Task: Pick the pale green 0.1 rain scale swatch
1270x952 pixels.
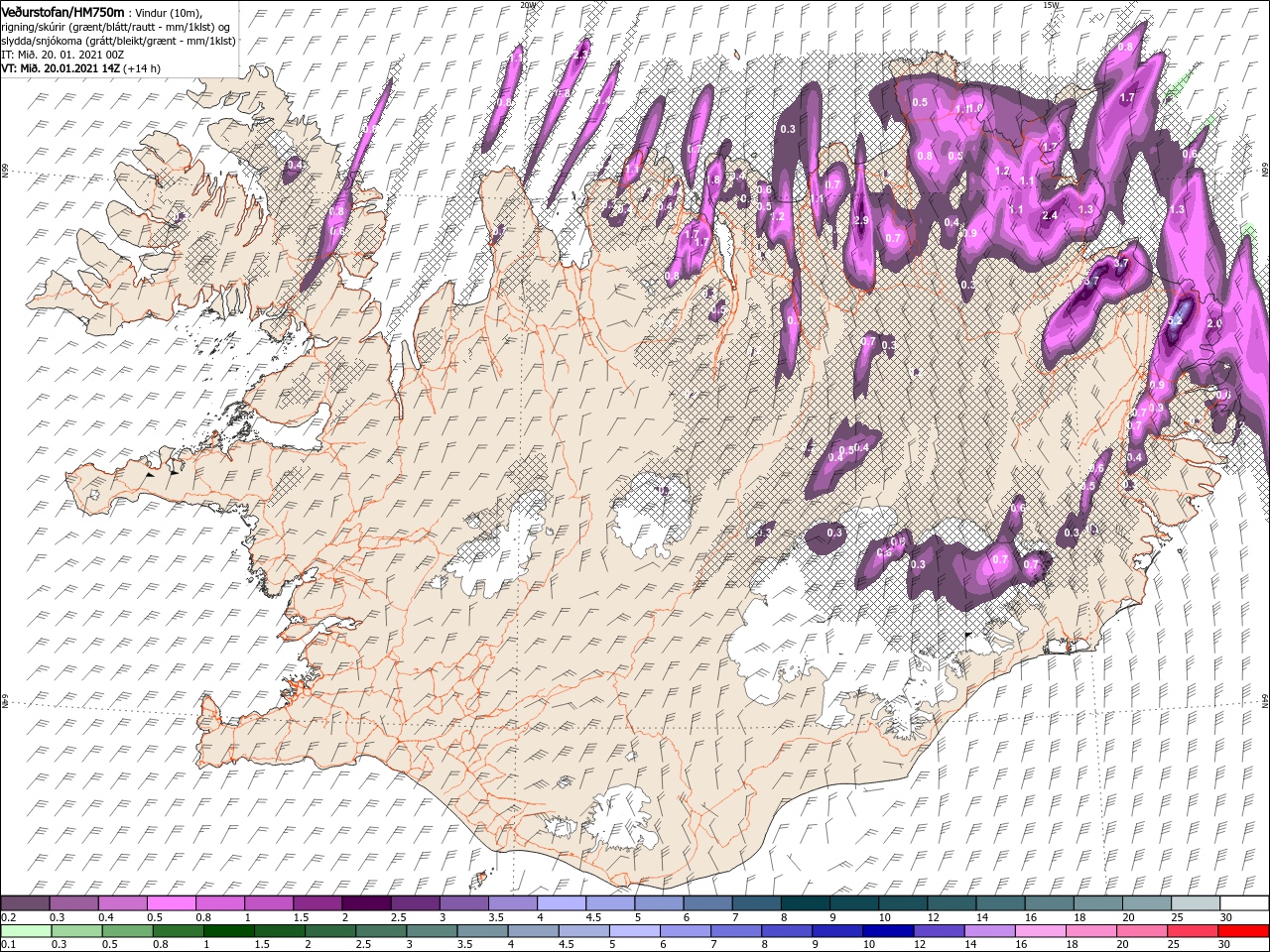Action: pyautogui.click(x=26, y=931)
